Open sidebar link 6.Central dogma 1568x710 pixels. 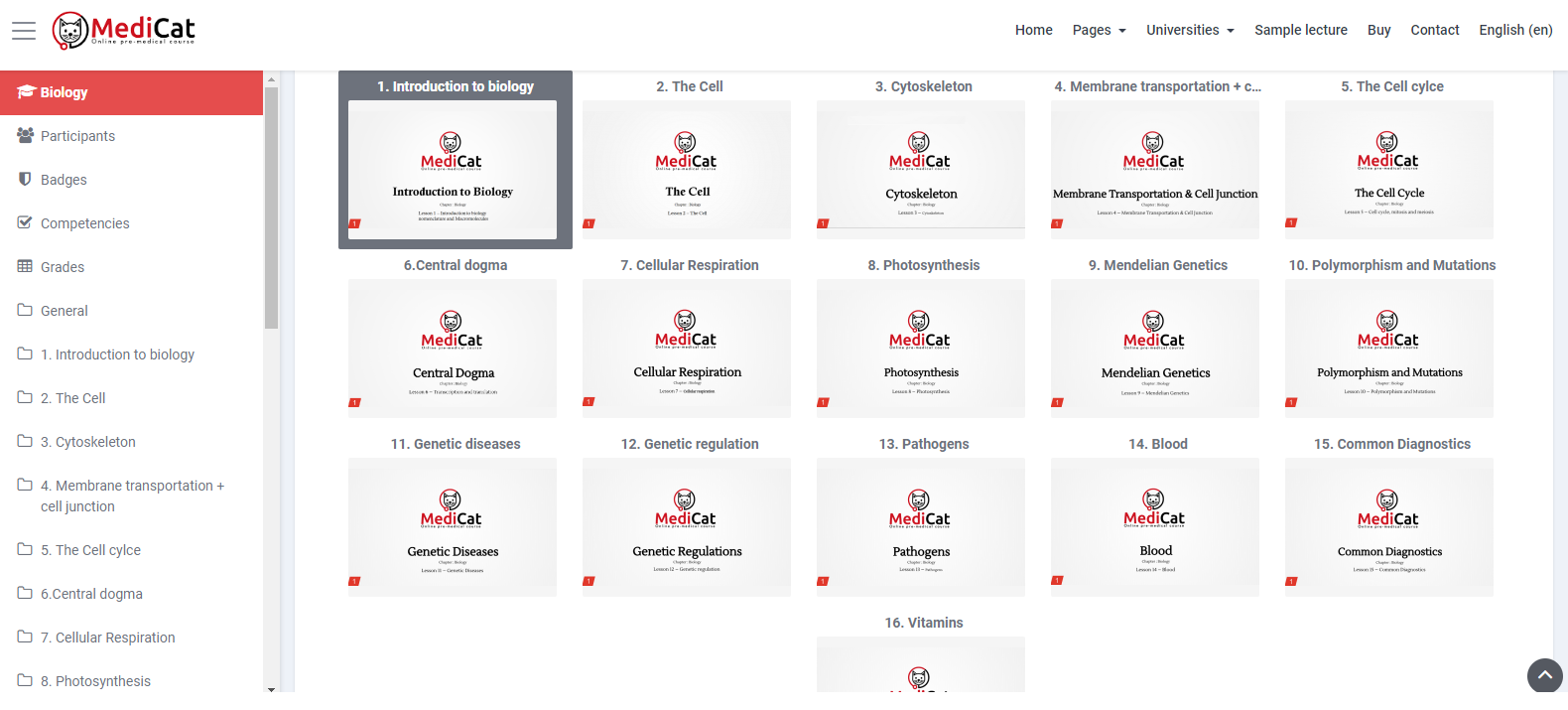pyautogui.click(x=131, y=594)
